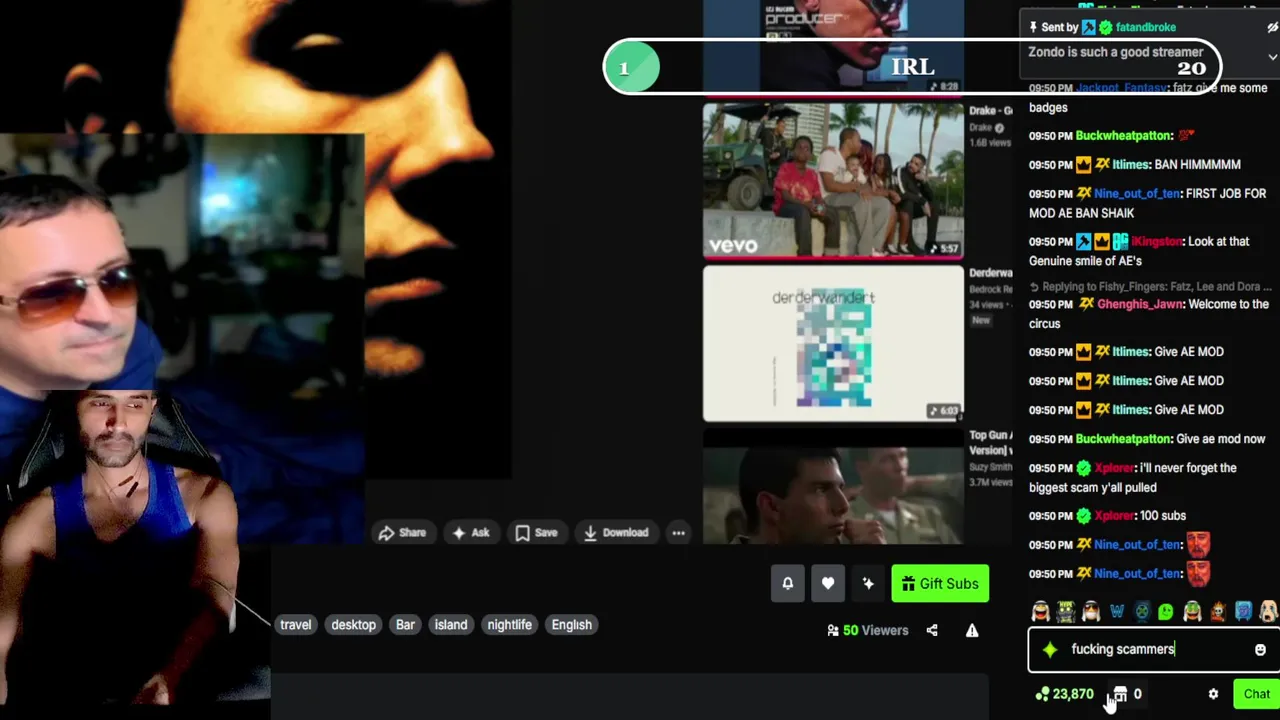Click Itlimes on "BAN HIMMMMM" message
The image size is (1280, 720).
[1130, 165]
